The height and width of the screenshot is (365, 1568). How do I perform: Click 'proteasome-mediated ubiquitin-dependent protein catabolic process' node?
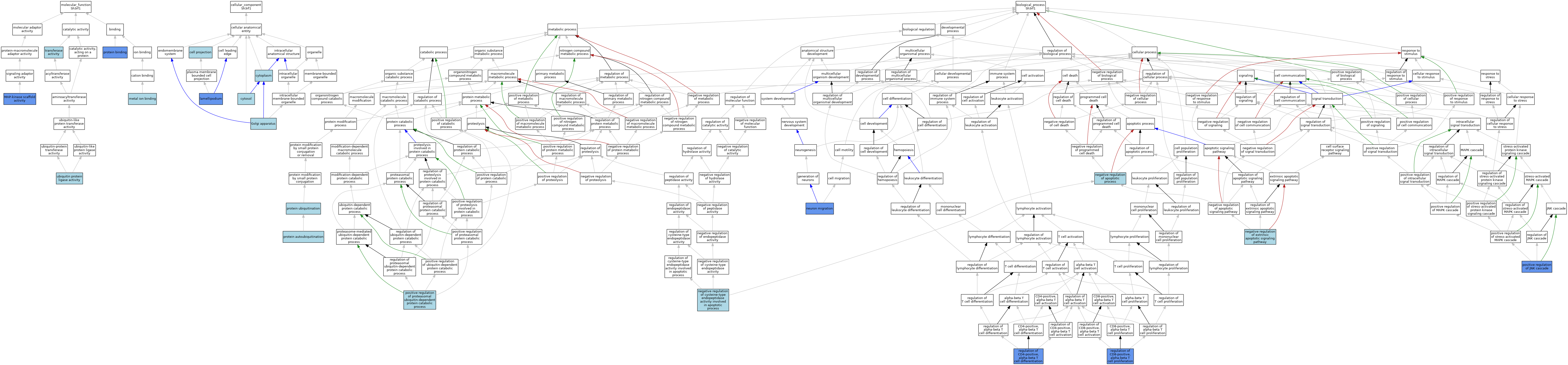coord(354,237)
